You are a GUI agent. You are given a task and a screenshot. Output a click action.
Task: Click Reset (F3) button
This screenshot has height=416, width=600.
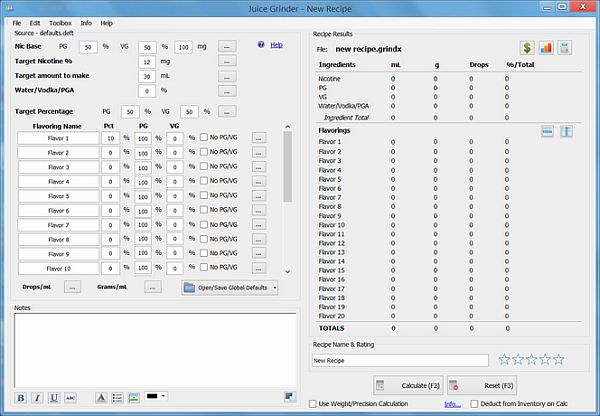[482, 385]
